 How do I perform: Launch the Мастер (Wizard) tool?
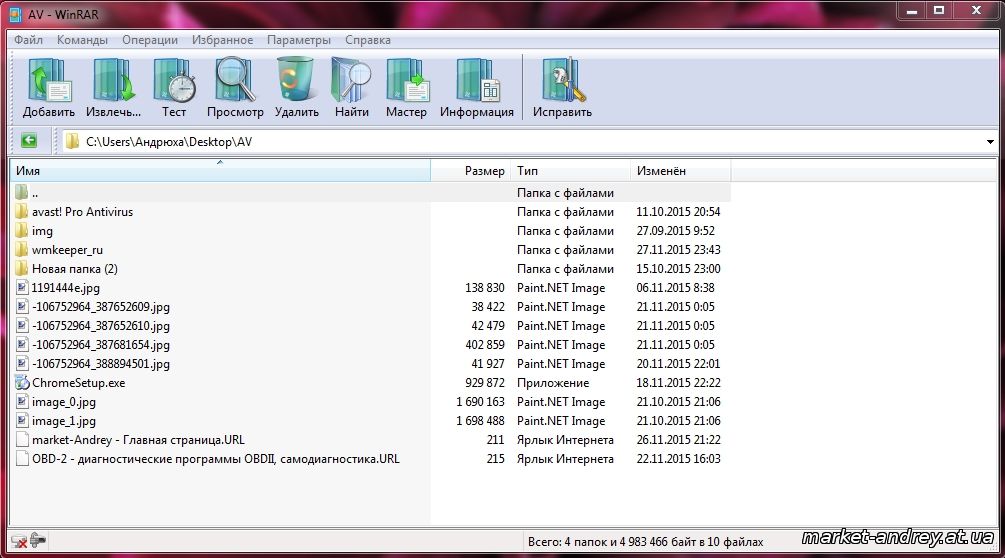tap(406, 87)
